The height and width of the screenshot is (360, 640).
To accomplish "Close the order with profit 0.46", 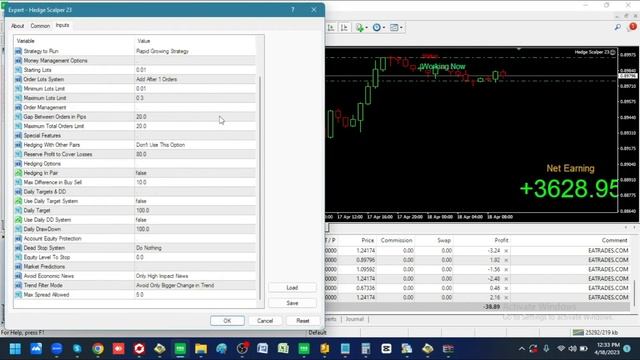I will pyautogui.click(x=506, y=288).
